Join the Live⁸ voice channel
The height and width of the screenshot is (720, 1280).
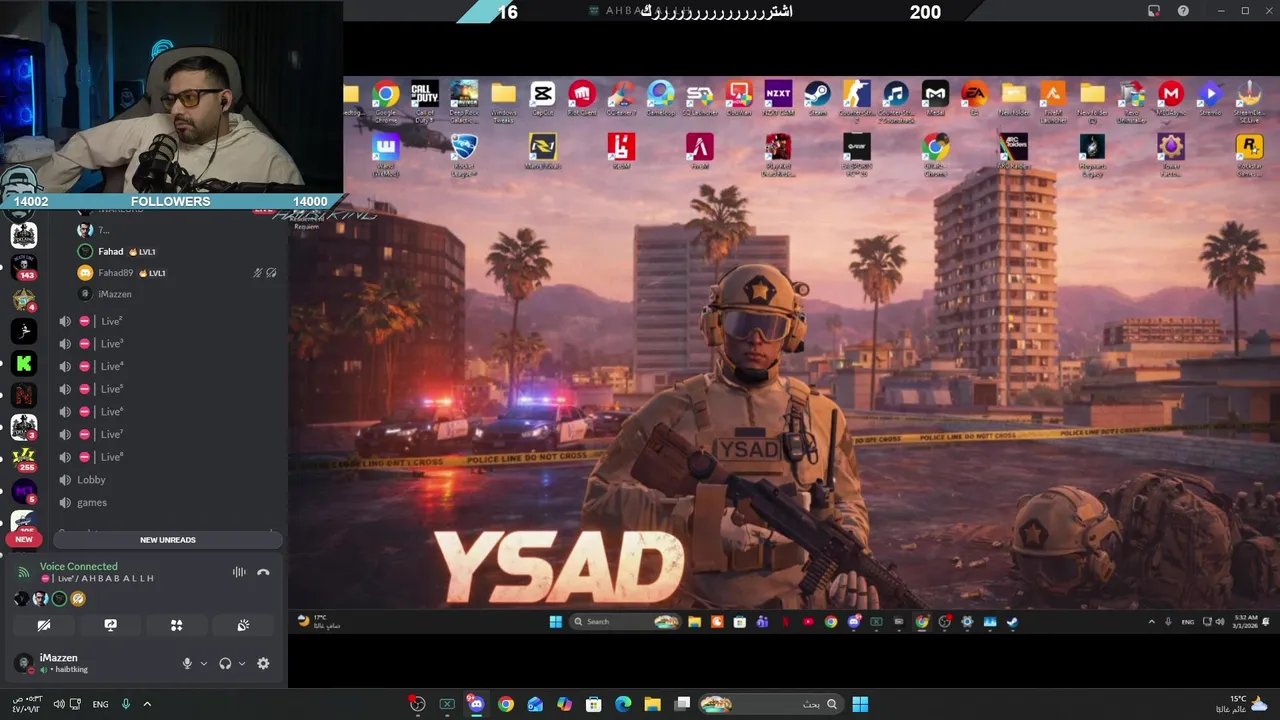[x=168, y=457]
